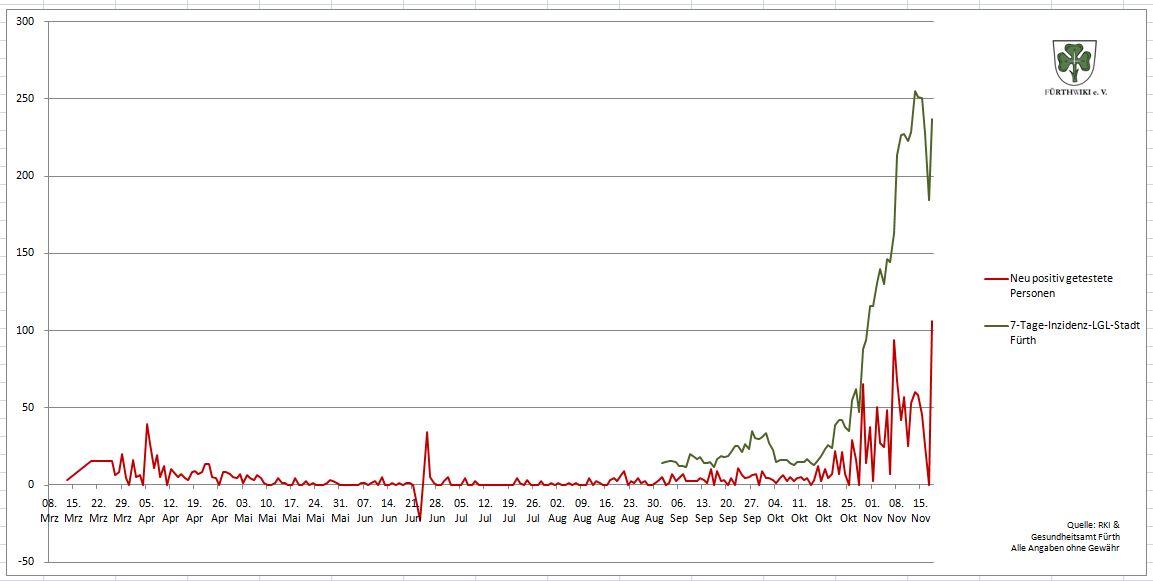Click the '08. Mrz' date axis label

[x=50, y=510]
